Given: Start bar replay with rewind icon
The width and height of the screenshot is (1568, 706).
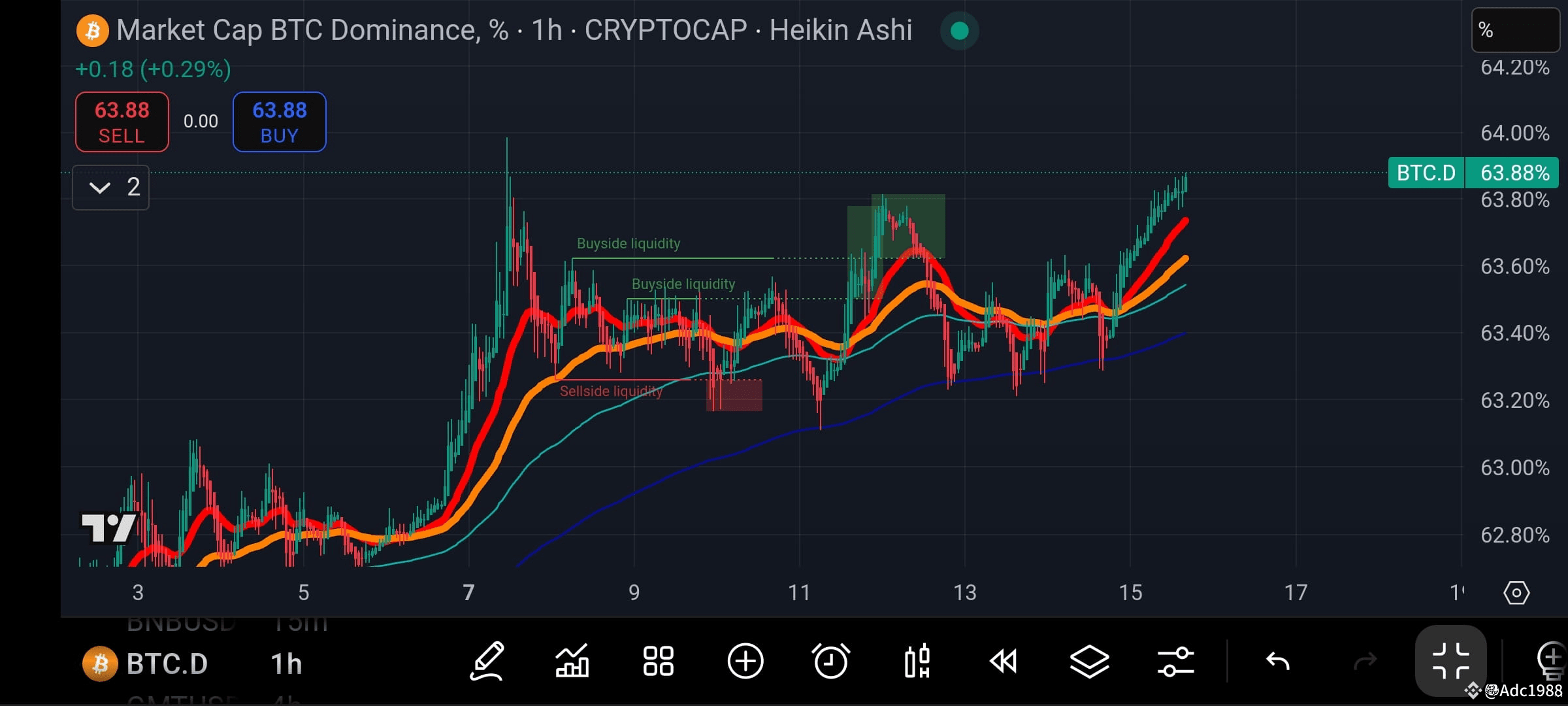Looking at the screenshot, I should coord(1003,661).
